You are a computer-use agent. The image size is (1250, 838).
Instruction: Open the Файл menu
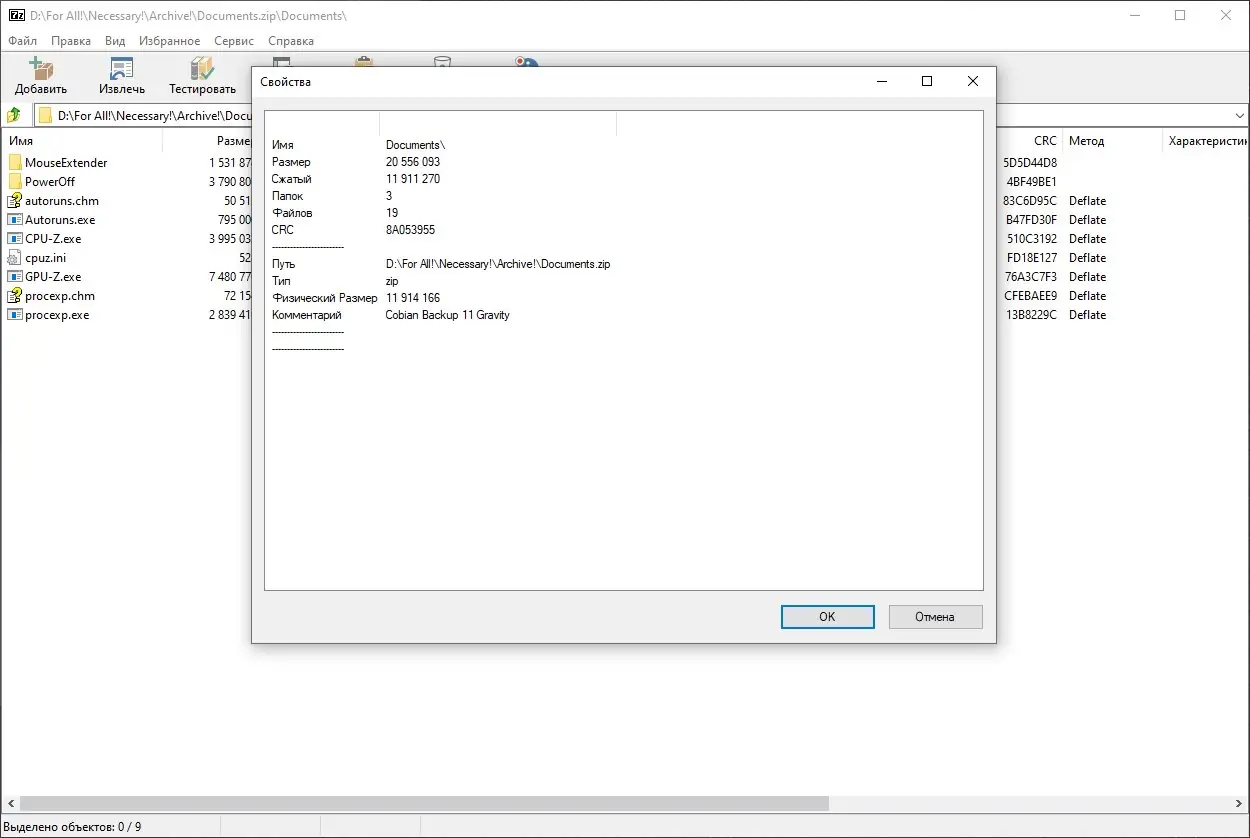[x=22, y=41]
